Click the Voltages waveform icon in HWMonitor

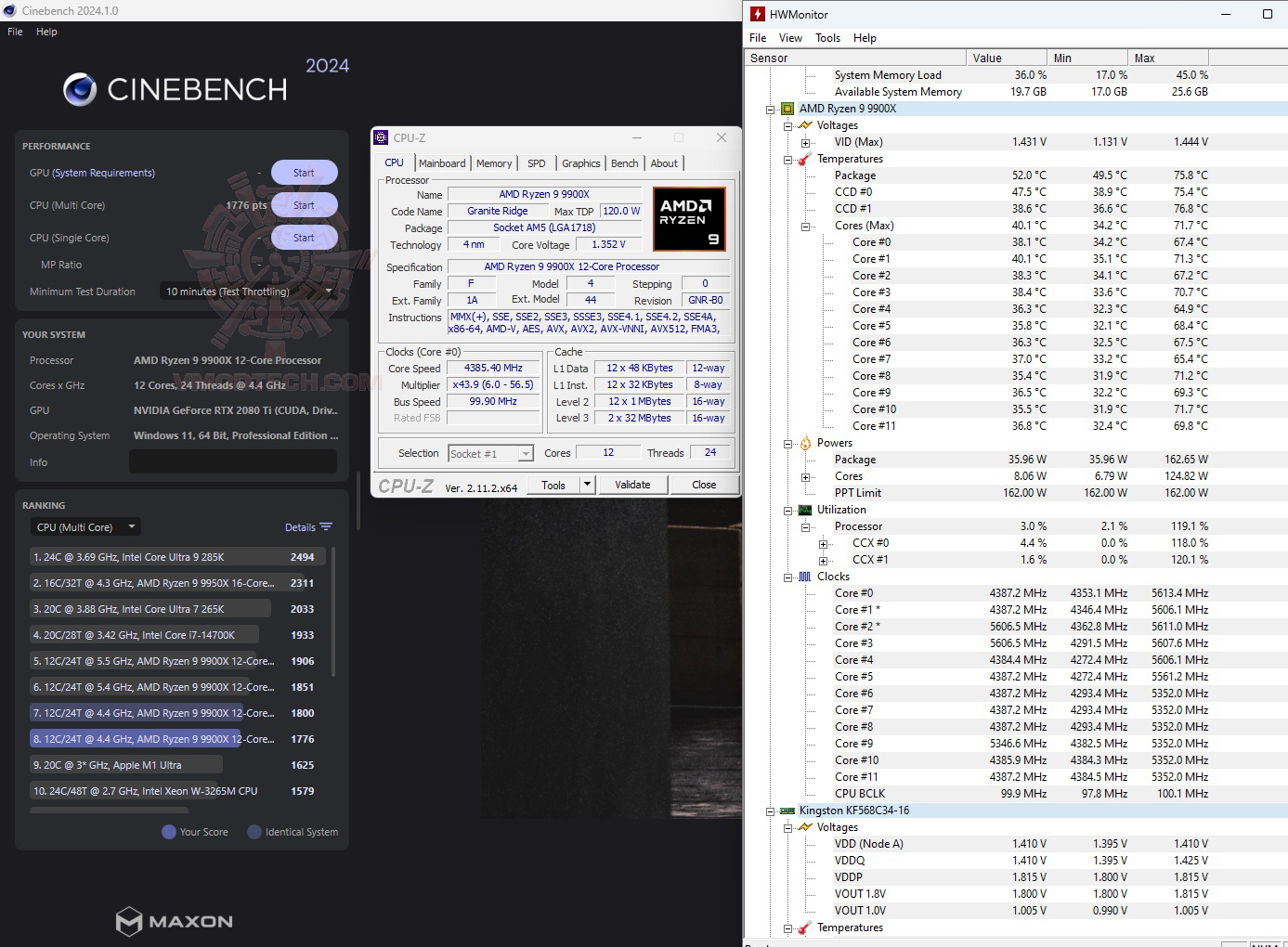point(805,124)
